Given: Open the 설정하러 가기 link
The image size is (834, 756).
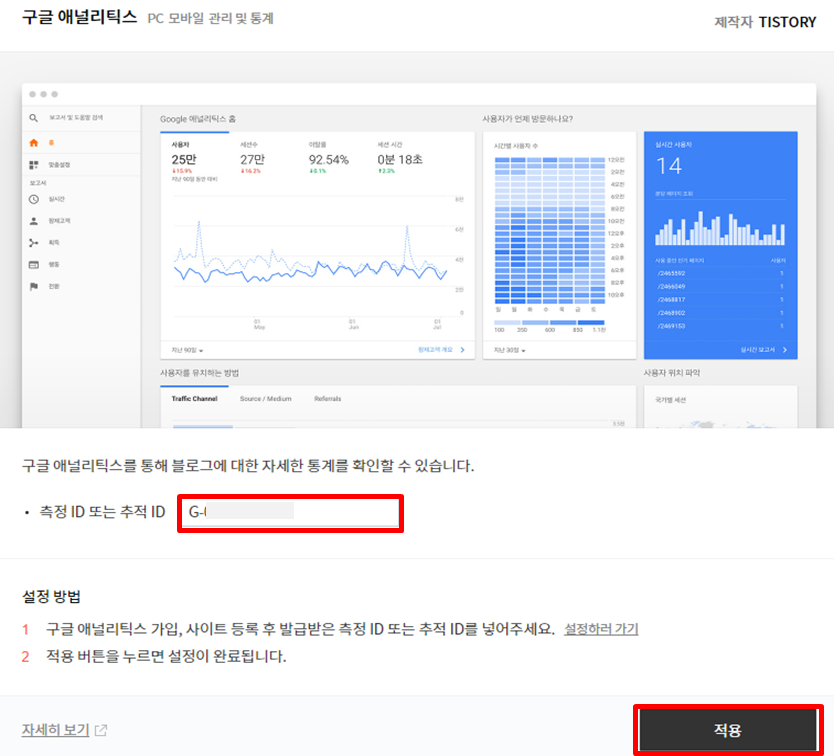Looking at the screenshot, I should coord(601,629).
